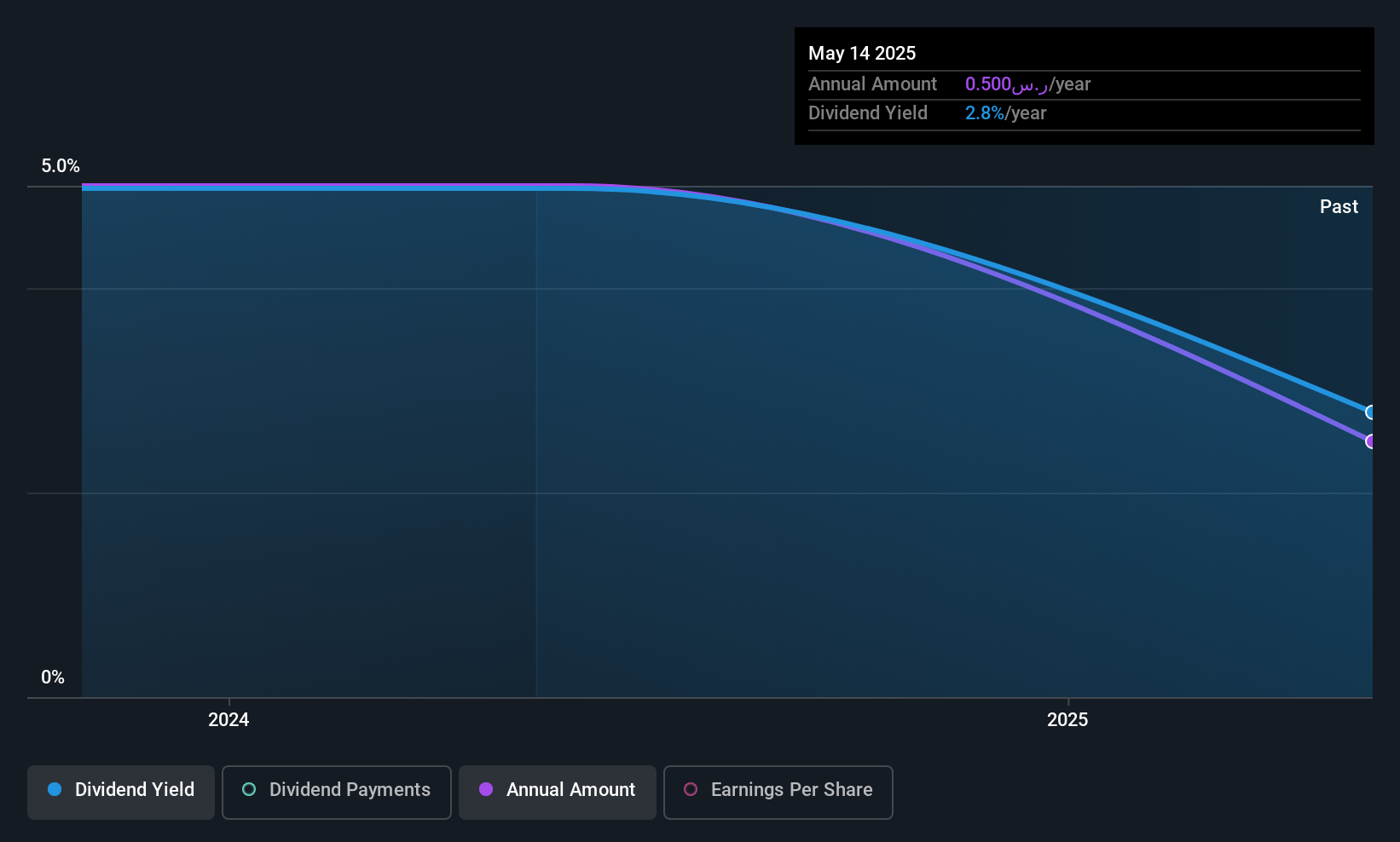Enable the Dividend Payments series

click(x=337, y=793)
